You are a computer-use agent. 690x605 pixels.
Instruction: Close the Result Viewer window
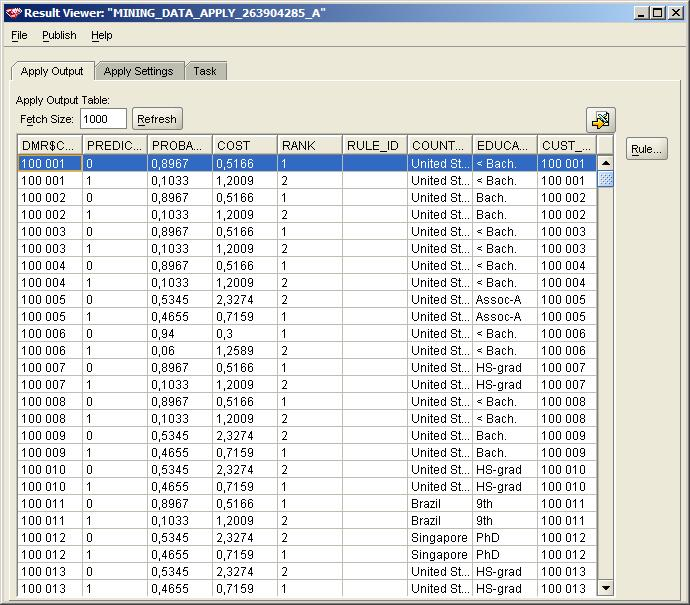click(x=675, y=13)
